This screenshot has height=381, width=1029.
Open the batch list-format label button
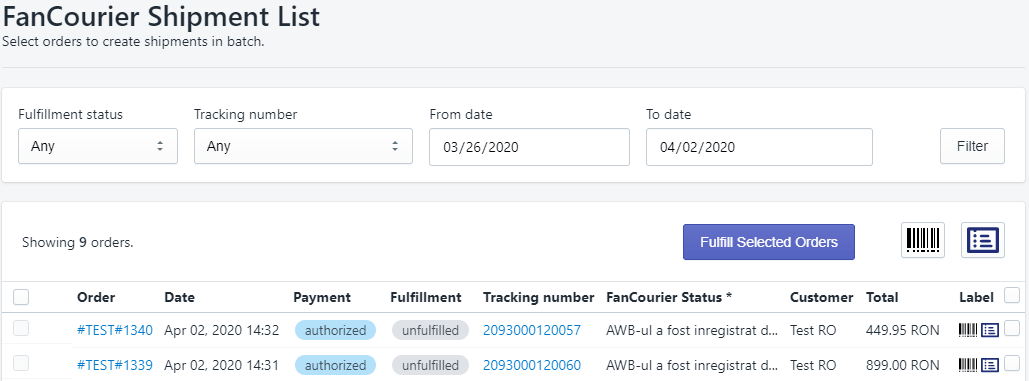coord(983,240)
